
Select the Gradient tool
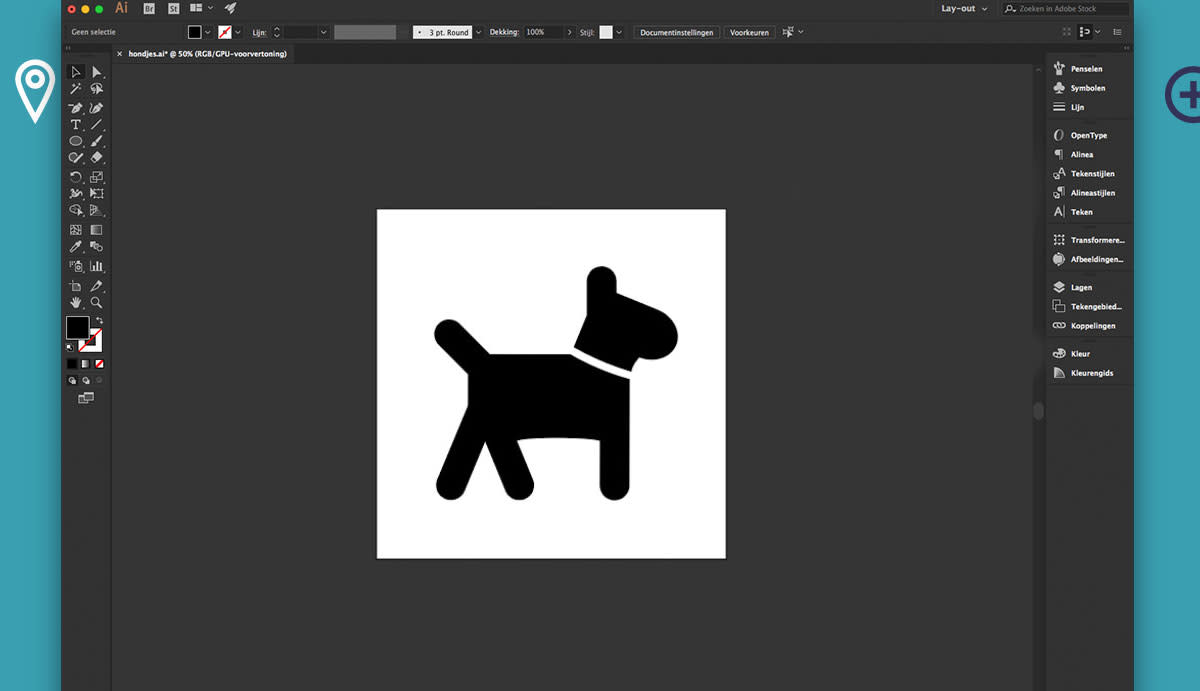(x=97, y=230)
